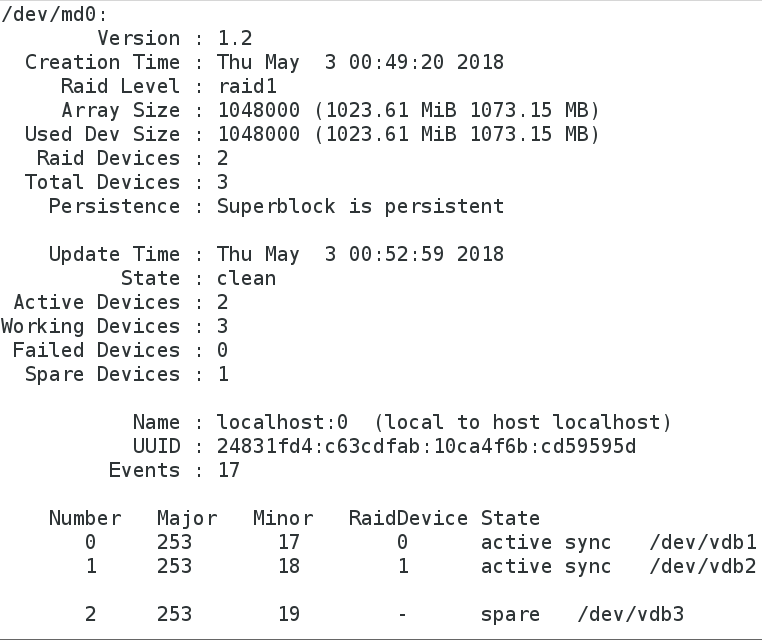Select the Events value 17
Image resolution: width=762 pixels, height=640 pixels.
[x=228, y=470]
